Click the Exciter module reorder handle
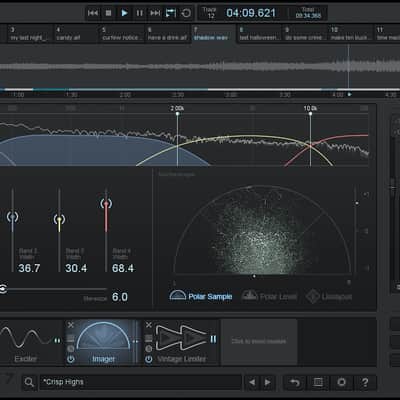This screenshot has height=400, width=400. coord(57,341)
